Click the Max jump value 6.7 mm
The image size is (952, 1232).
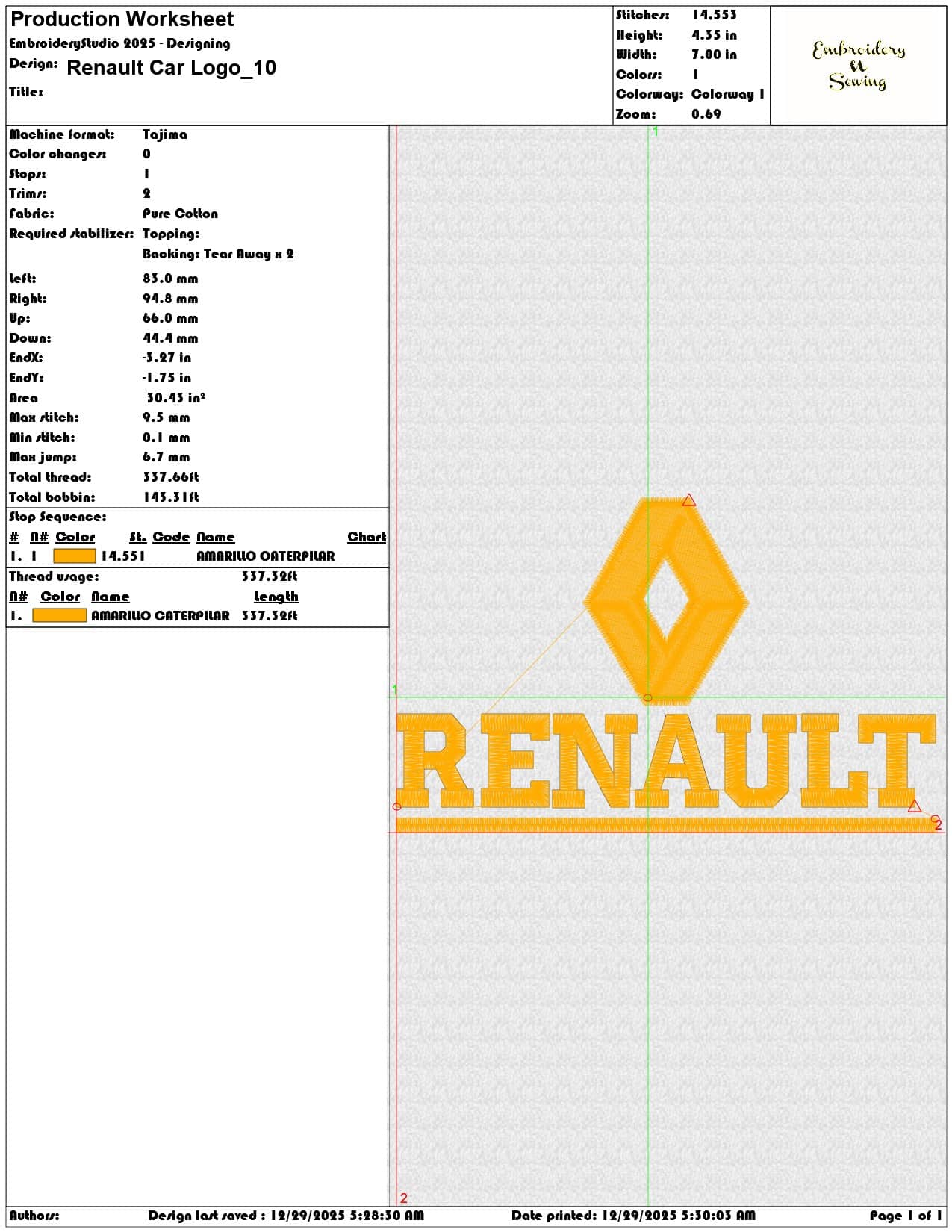tap(167, 457)
